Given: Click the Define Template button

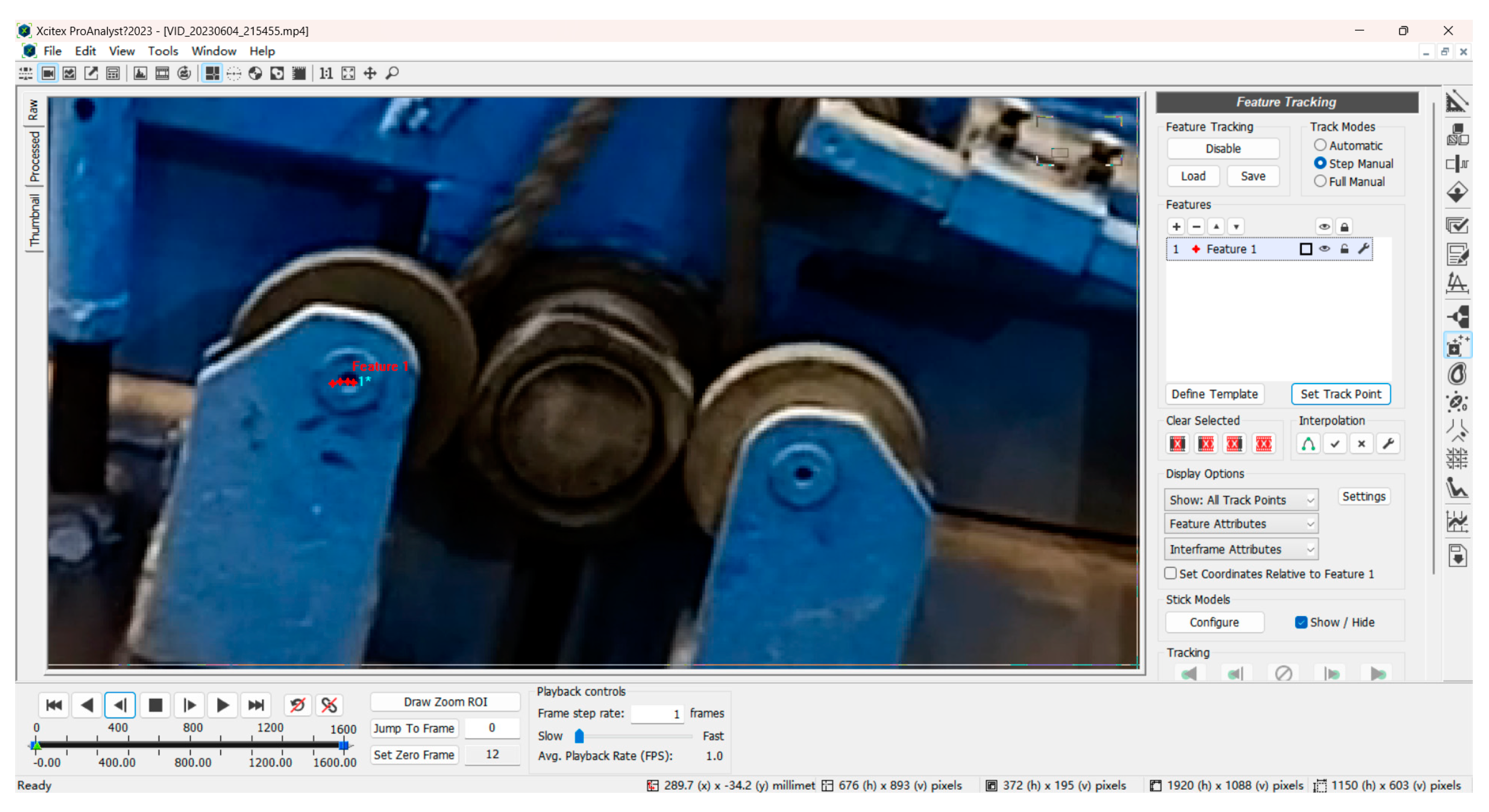Looking at the screenshot, I should pyautogui.click(x=1214, y=394).
